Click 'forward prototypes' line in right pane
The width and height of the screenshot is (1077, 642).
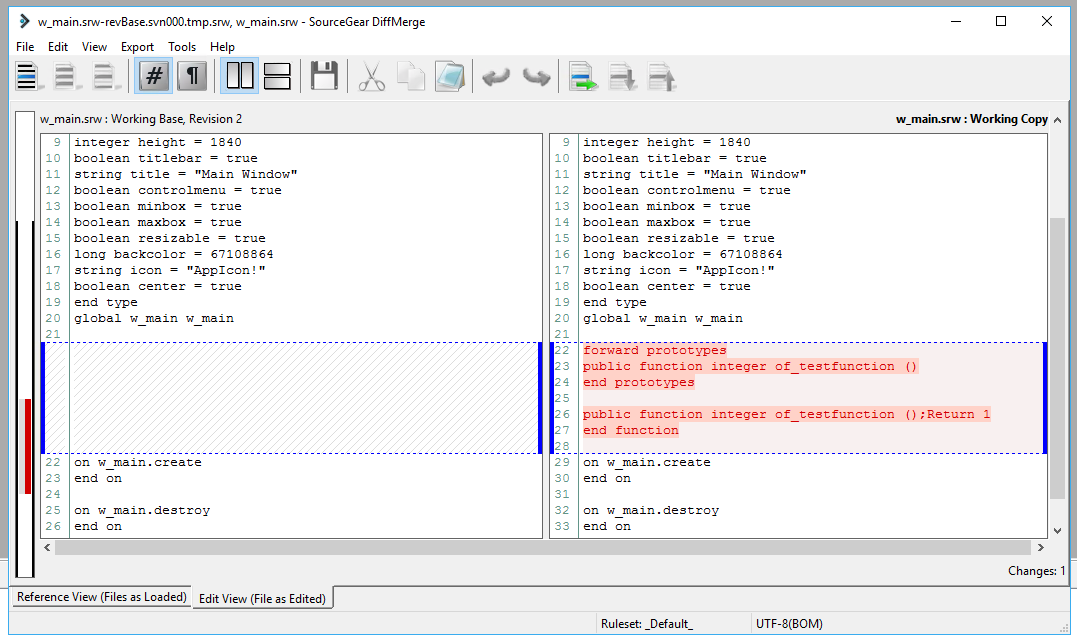click(655, 350)
